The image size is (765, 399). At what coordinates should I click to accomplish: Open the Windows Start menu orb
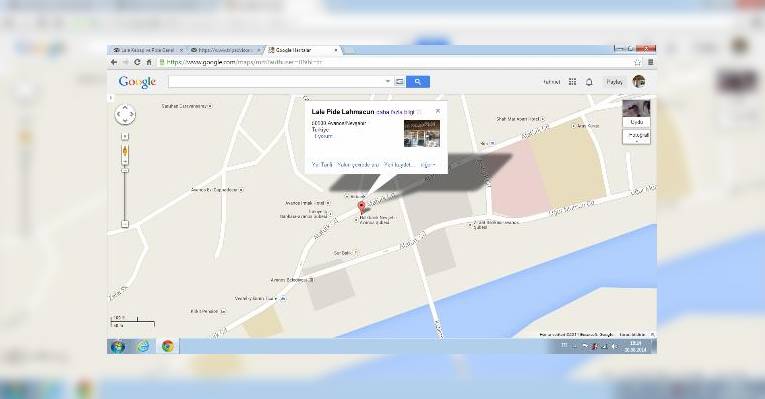[118, 346]
